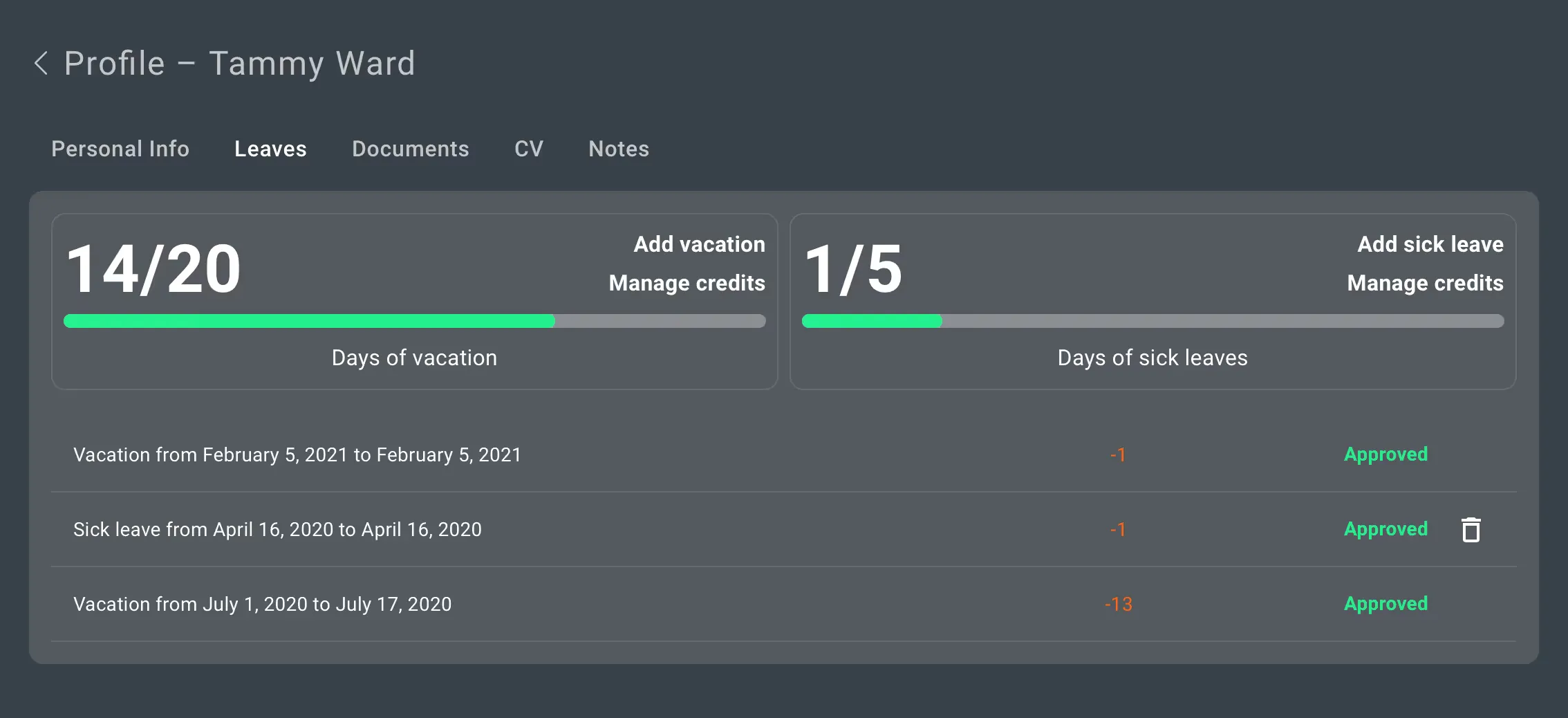Select the Leaves tab

pos(270,149)
